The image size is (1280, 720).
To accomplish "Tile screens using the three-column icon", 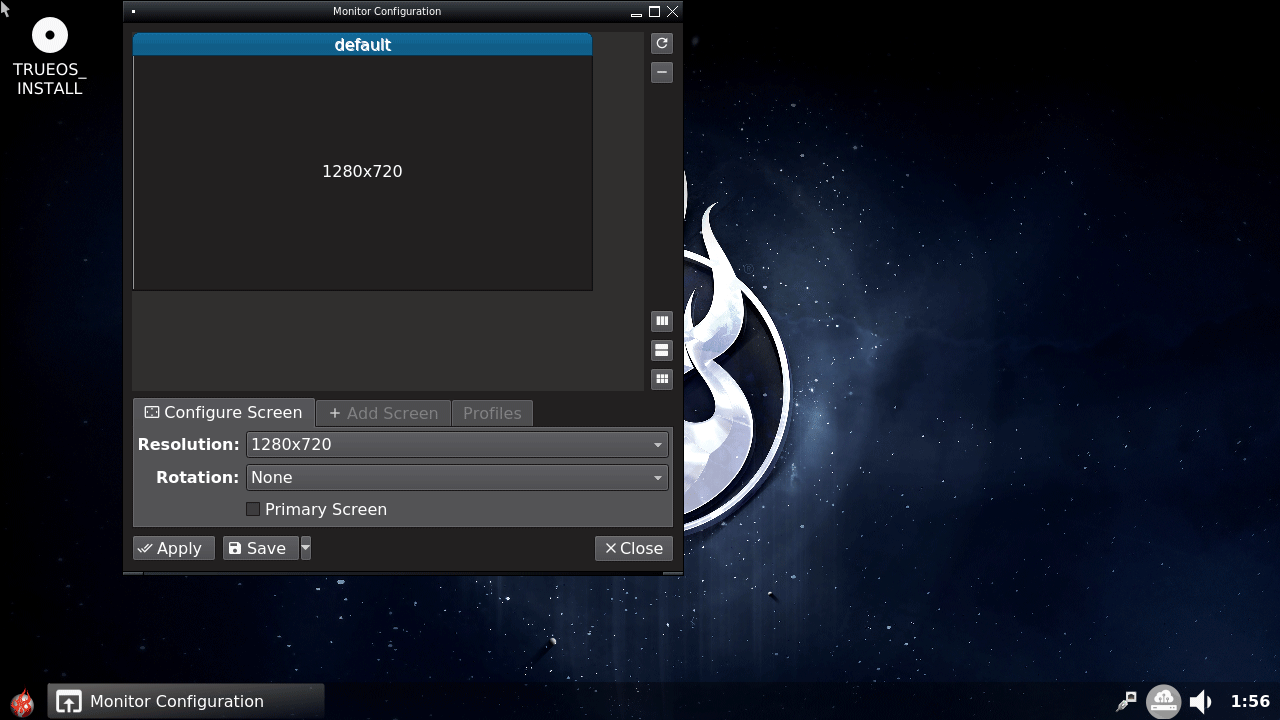I will tap(662, 321).
